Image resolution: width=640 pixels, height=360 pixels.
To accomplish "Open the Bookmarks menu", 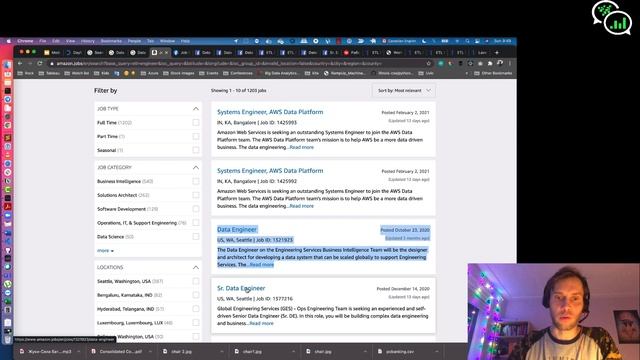I will coord(111,41).
